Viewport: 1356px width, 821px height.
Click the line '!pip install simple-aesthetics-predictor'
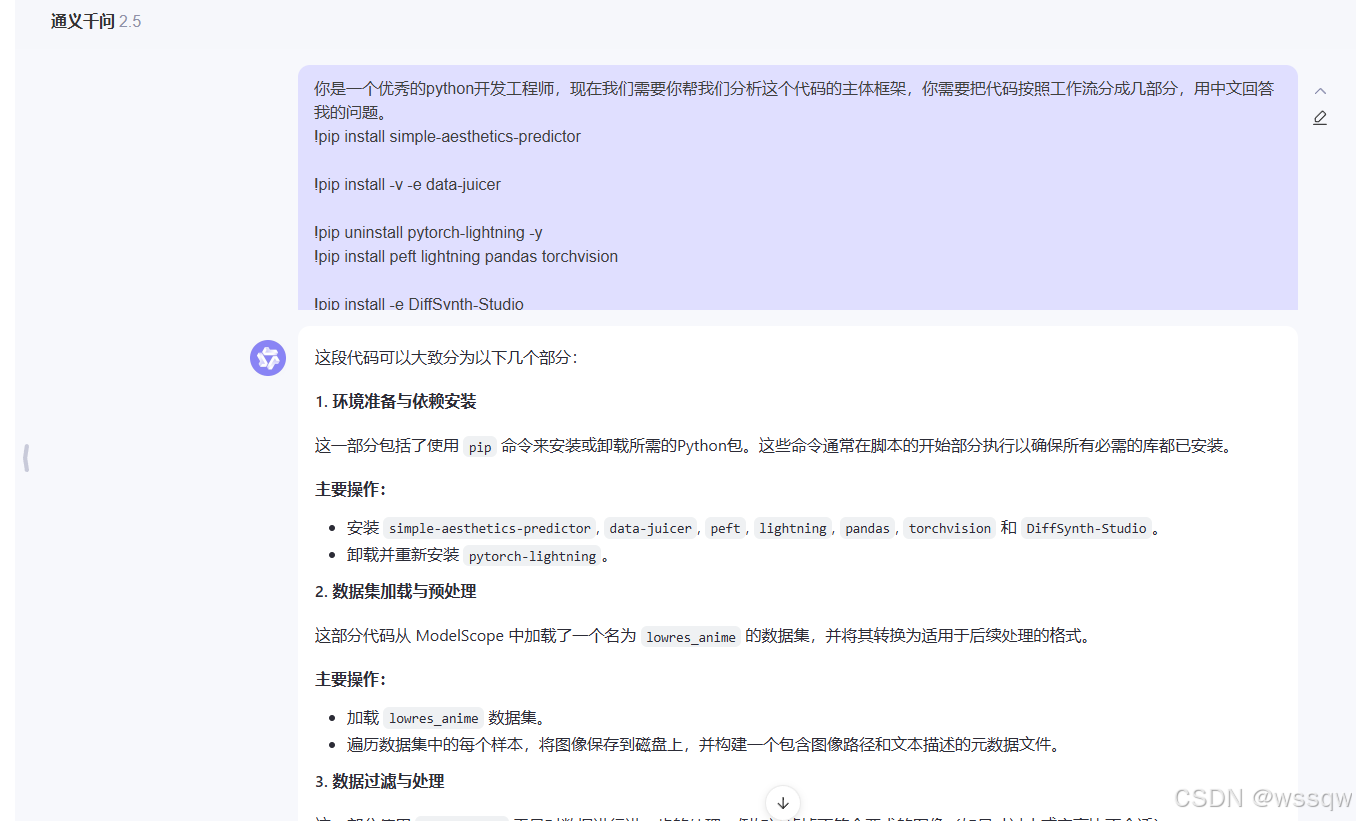click(447, 136)
